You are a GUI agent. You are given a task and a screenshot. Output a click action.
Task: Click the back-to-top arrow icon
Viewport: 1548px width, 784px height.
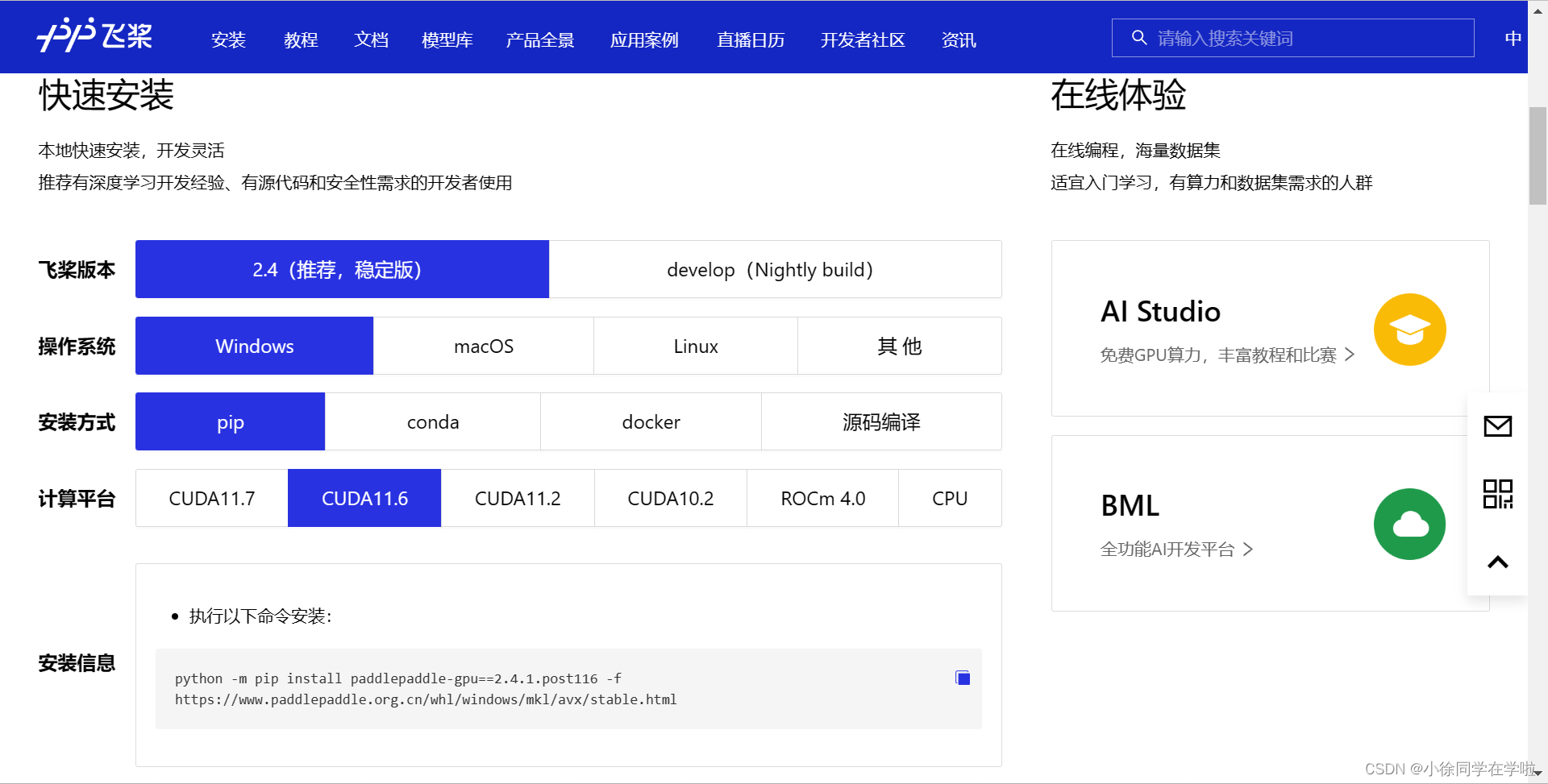[x=1497, y=562]
